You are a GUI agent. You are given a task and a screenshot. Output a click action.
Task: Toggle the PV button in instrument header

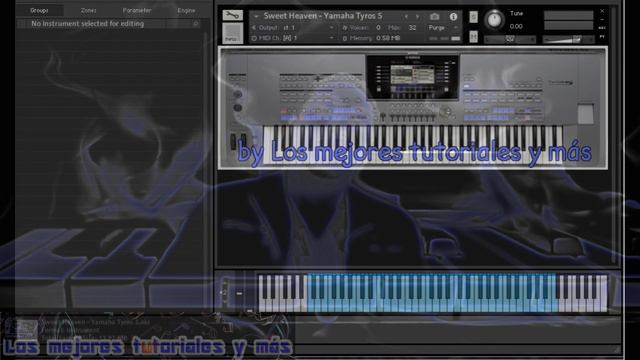[x=602, y=37]
